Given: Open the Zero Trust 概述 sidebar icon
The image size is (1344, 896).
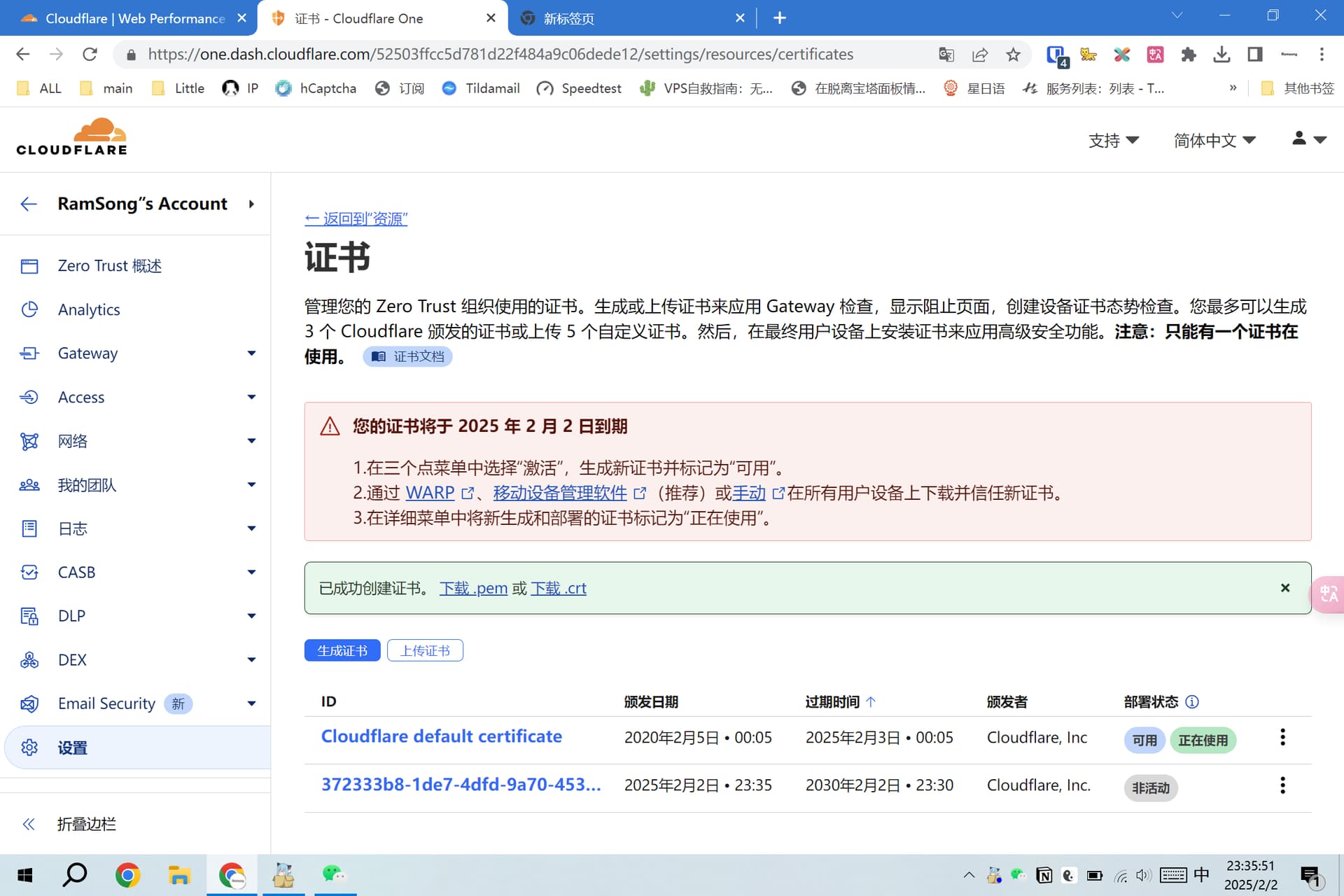Looking at the screenshot, I should pyautogui.click(x=29, y=266).
